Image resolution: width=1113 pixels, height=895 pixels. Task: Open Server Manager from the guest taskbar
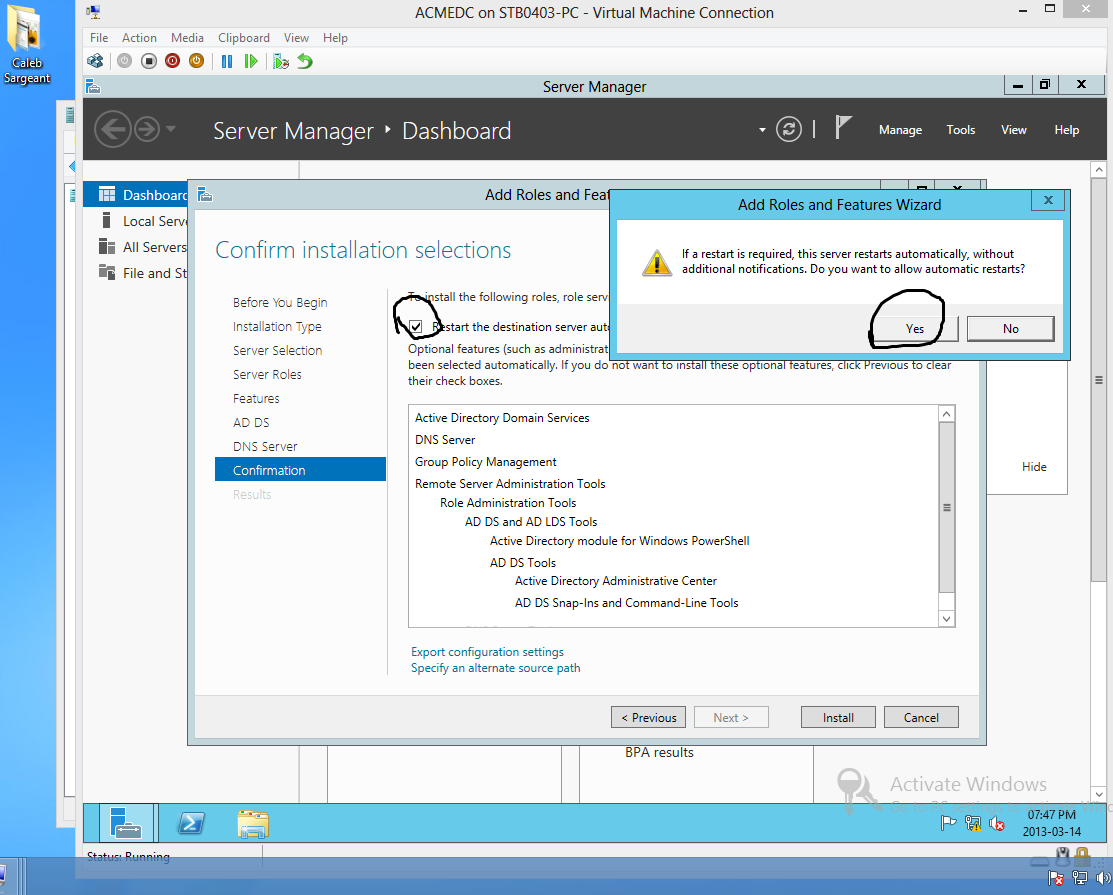pyautogui.click(x=126, y=823)
